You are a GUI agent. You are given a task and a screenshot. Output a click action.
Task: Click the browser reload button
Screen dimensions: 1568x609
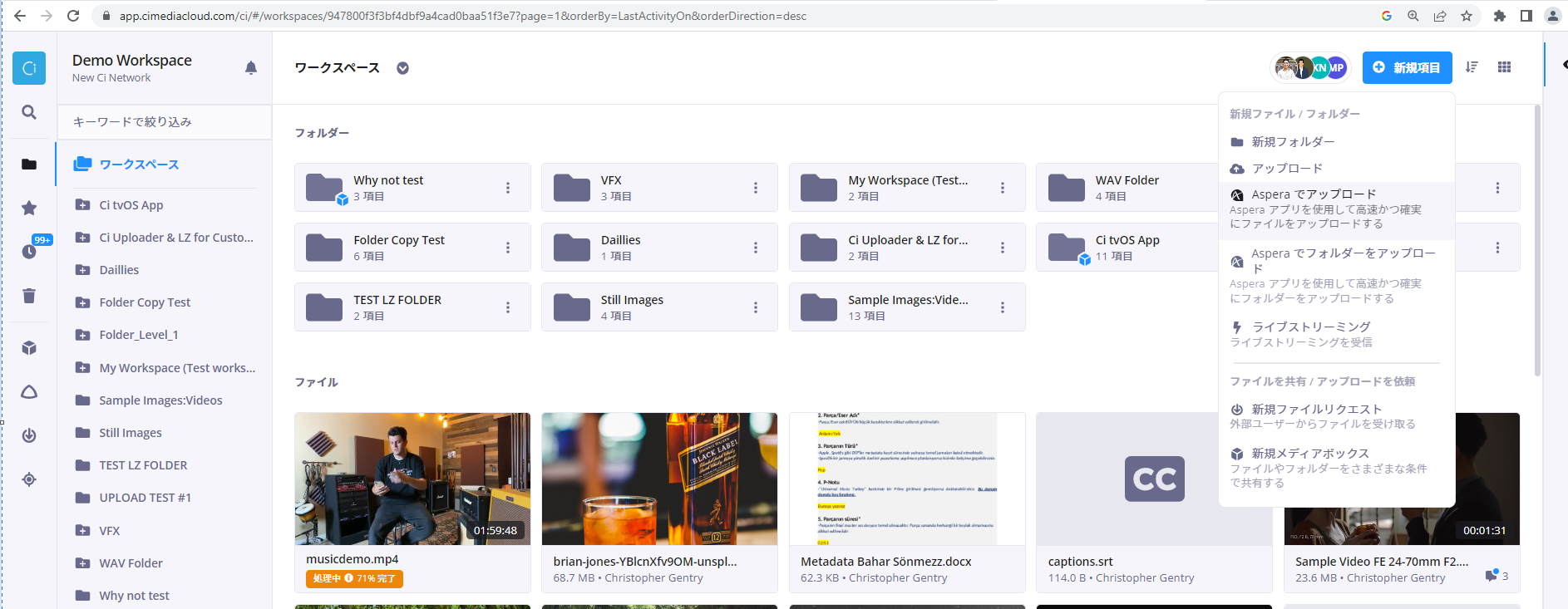pos(73,16)
